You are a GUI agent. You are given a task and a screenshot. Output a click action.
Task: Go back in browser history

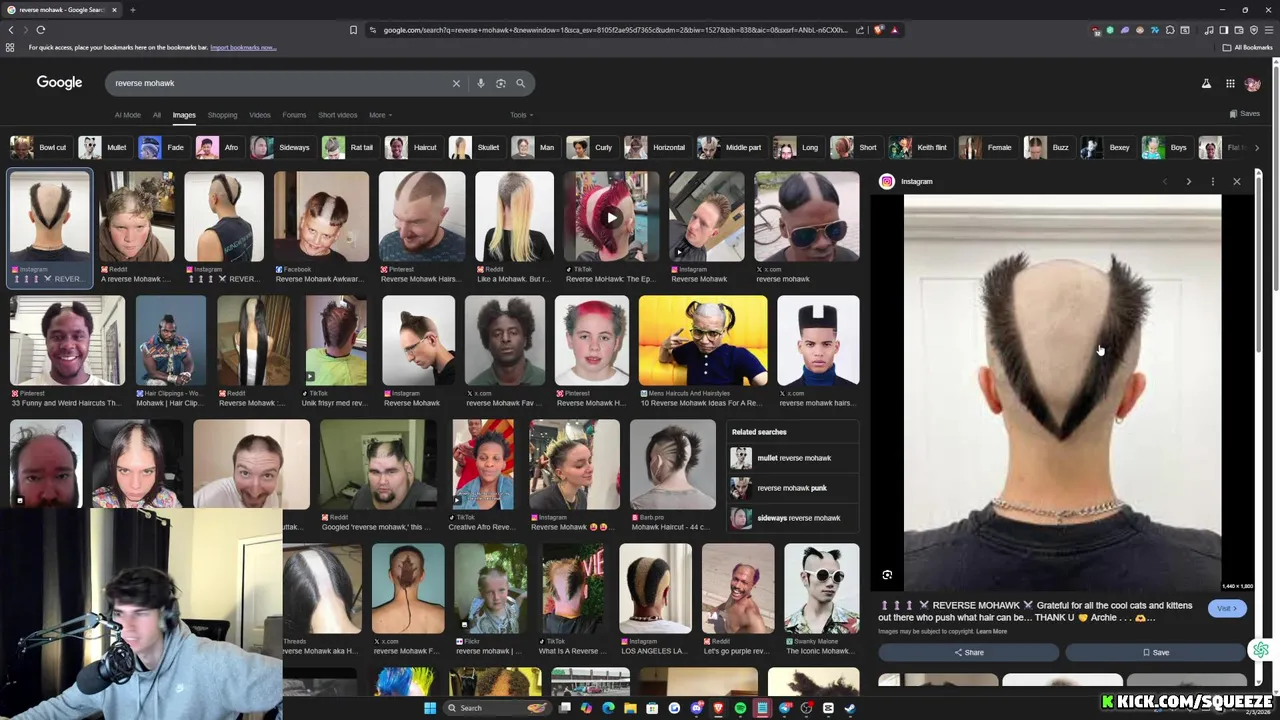point(11,30)
